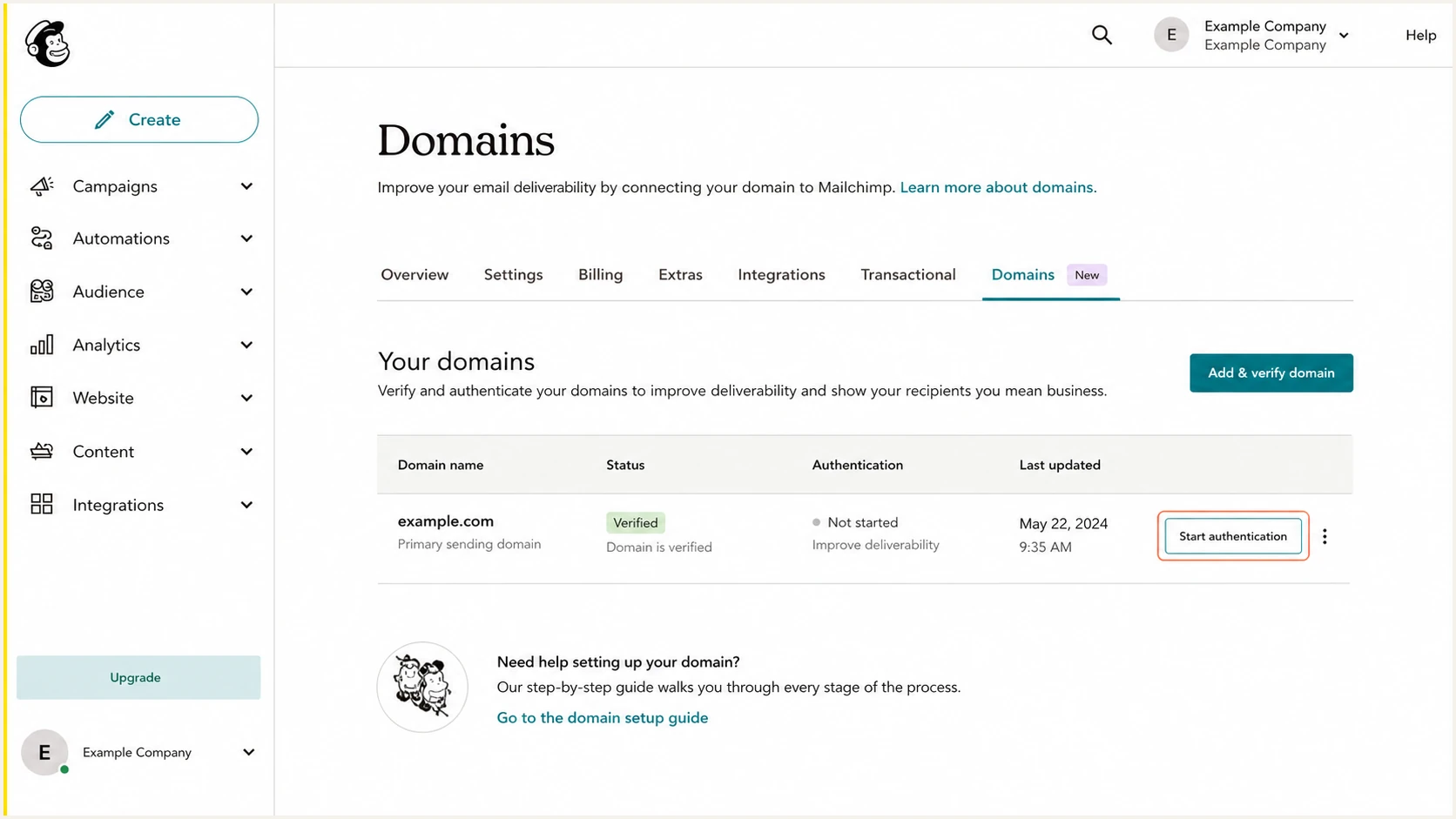This screenshot has height=819, width=1456.
Task: Click Add & verify domain
Action: click(1271, 373)
